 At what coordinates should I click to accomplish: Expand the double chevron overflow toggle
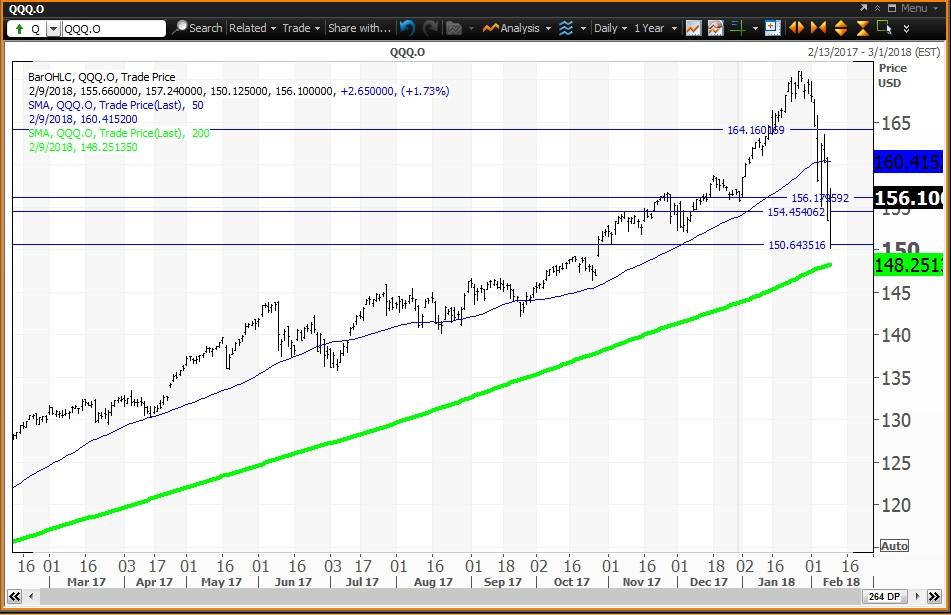tap(906, 28)
